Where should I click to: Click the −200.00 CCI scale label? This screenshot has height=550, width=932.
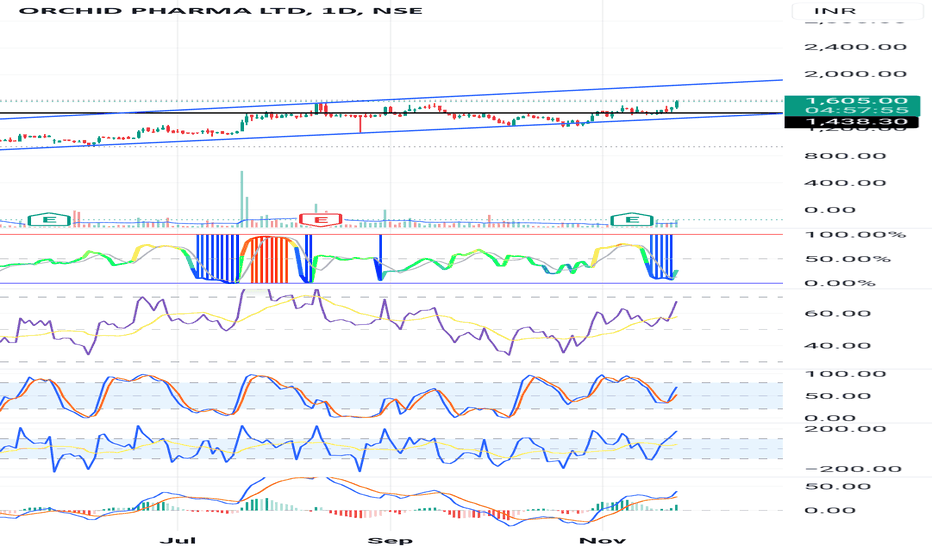point(854,469)
